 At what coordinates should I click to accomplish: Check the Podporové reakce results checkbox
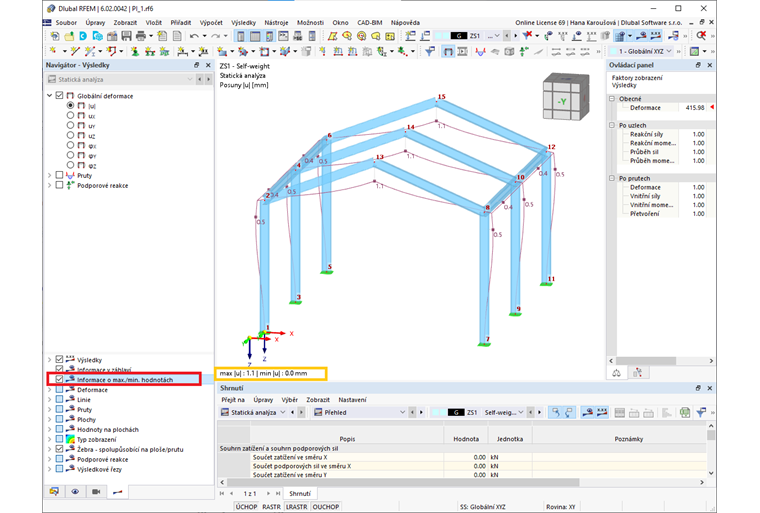59,185
